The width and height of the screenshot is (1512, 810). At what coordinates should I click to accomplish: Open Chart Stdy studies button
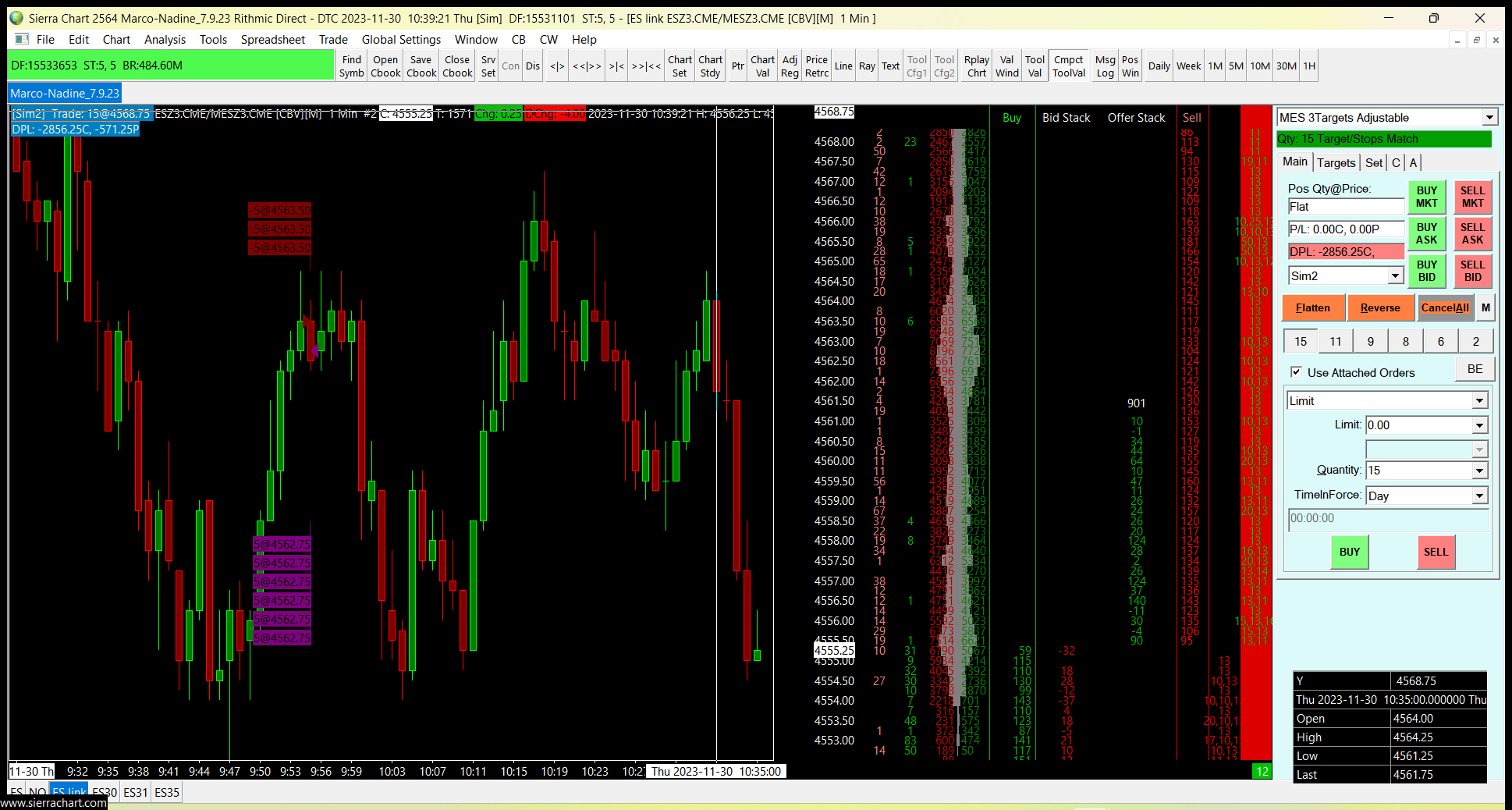(710, 66)
